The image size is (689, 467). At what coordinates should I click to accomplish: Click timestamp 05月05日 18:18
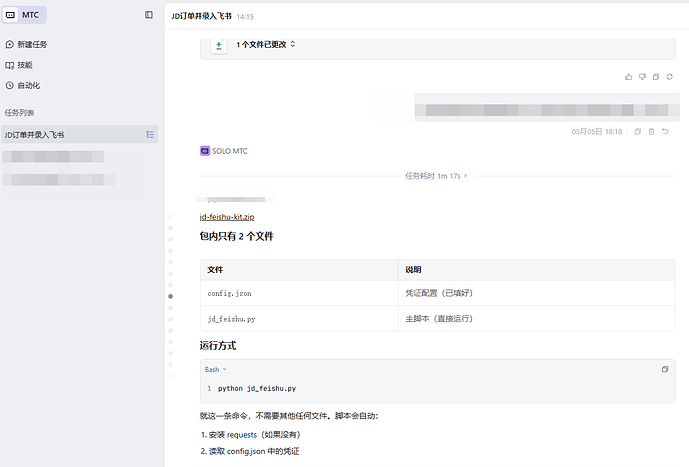pyautogui.click(x=597, y=131)
